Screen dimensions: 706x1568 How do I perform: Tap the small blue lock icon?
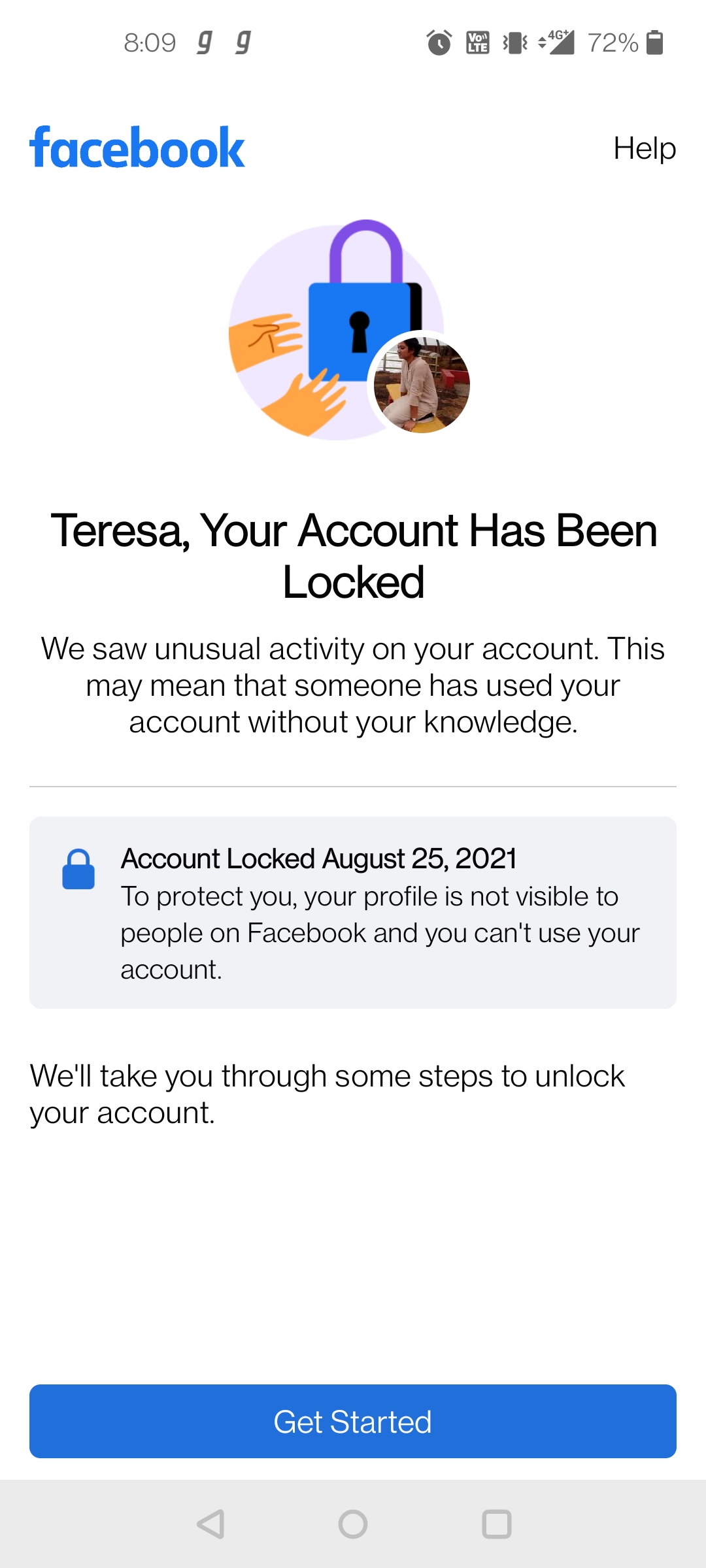78,869
